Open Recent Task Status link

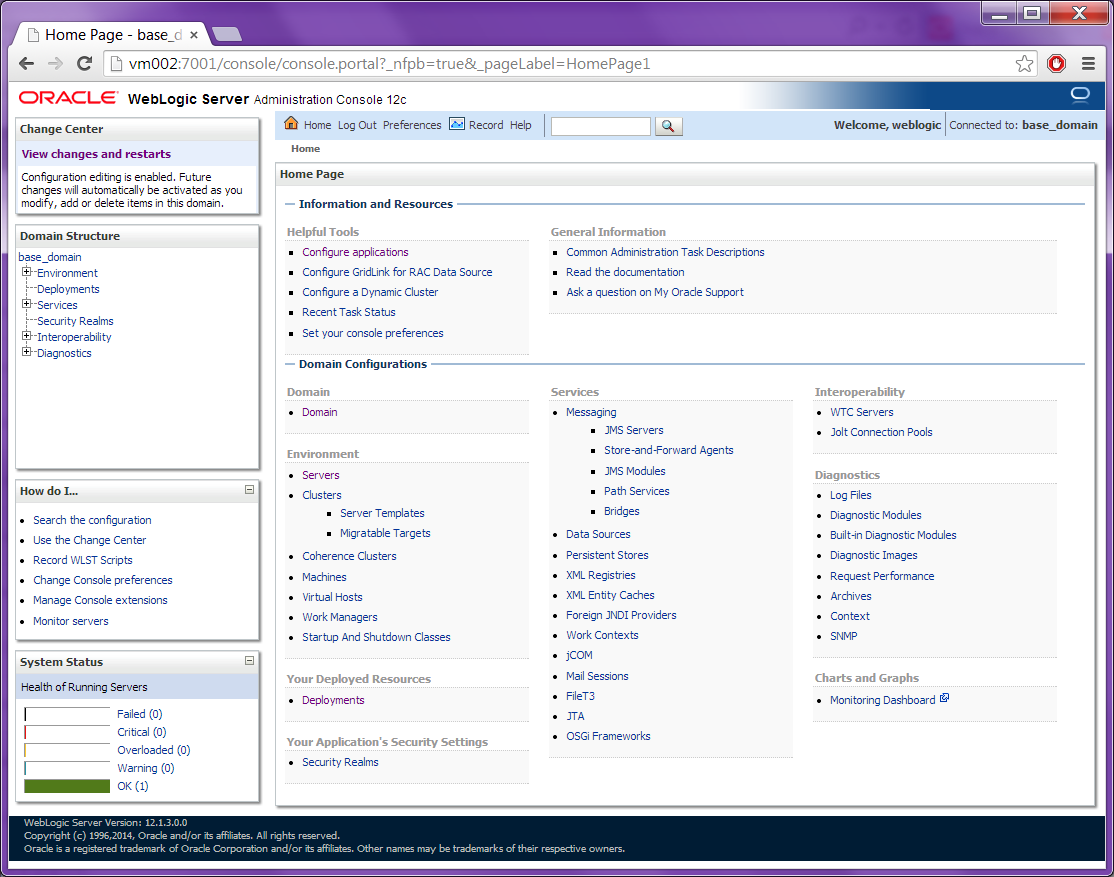pyautogui.click(x=349, y=312)
